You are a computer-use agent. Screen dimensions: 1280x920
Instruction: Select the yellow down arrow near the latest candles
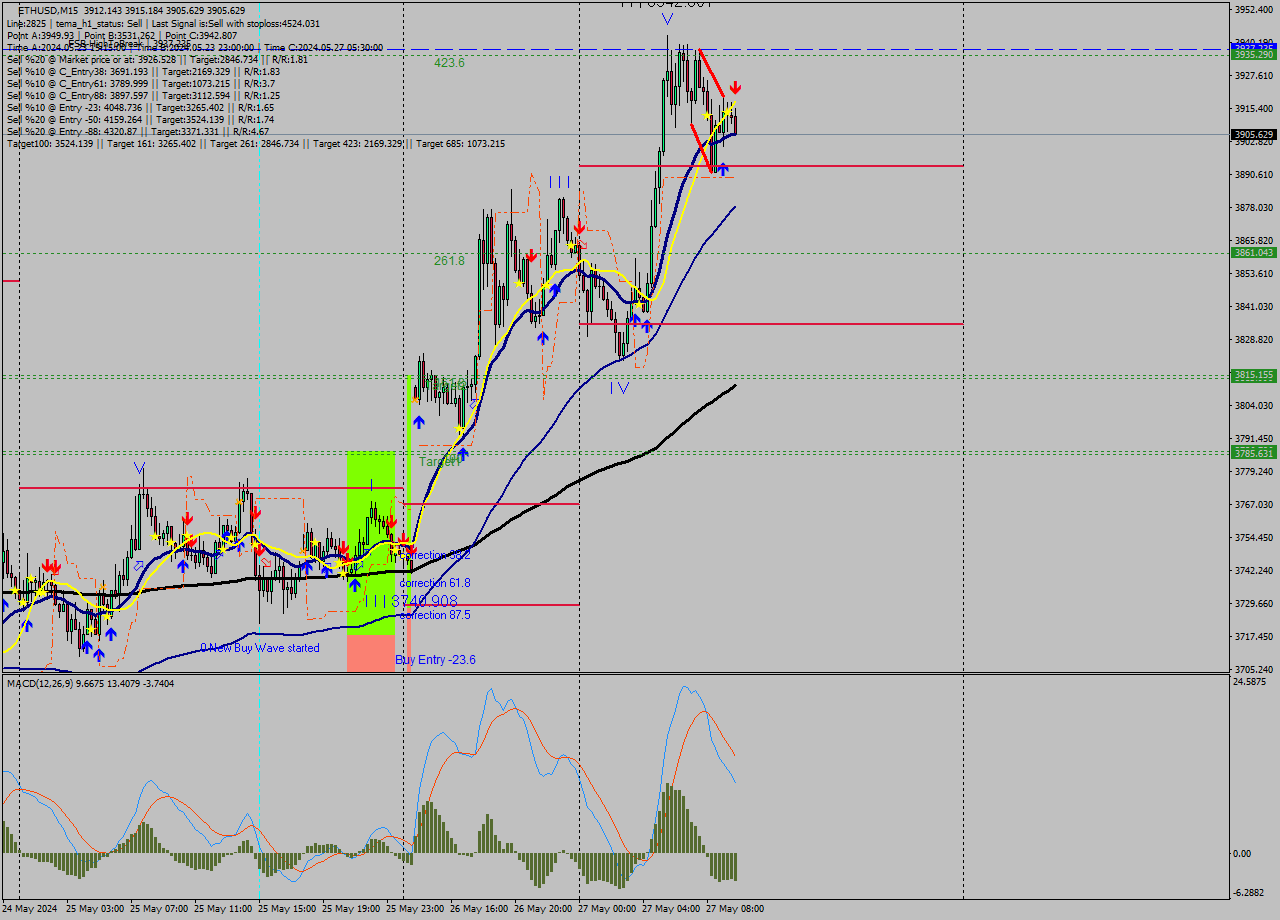point(727,112)
